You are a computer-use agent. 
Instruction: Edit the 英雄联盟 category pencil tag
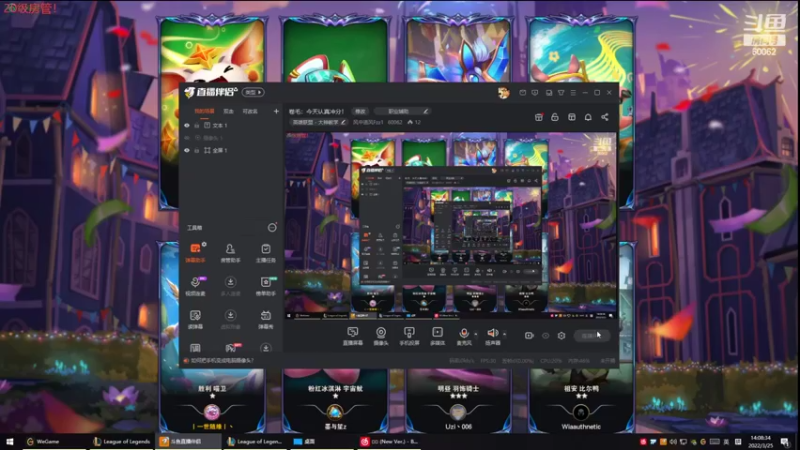319,122
